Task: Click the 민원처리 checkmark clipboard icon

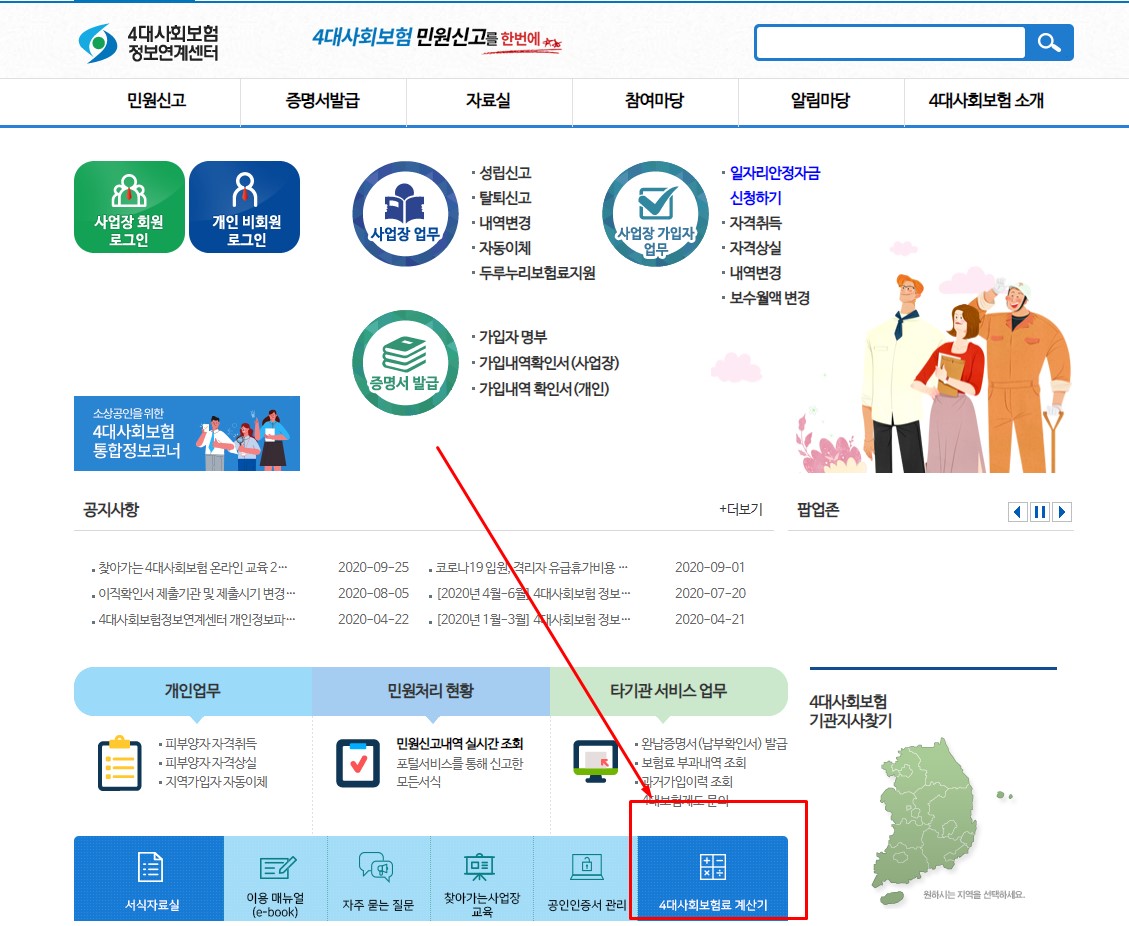Action: pos(358,763)
